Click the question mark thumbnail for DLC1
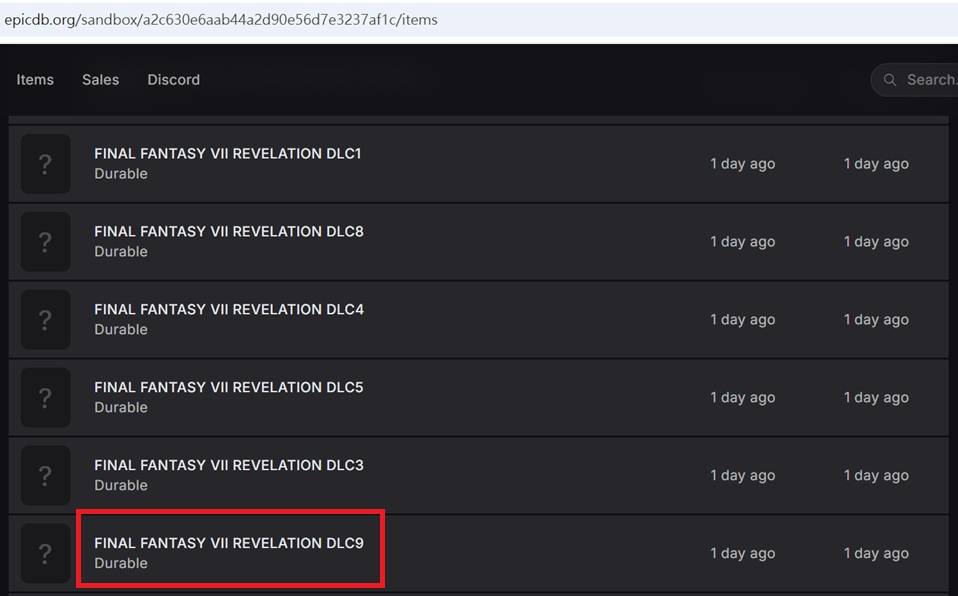The image size is (958, 596). [45, 164]
